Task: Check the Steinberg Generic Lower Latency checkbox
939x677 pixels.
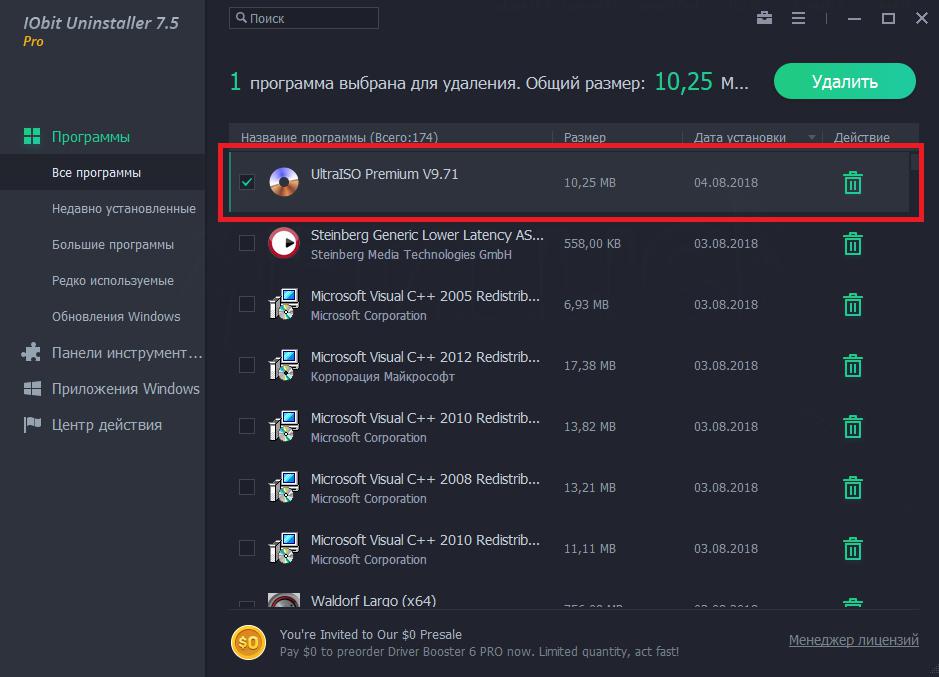Action: tap(247, 244)
